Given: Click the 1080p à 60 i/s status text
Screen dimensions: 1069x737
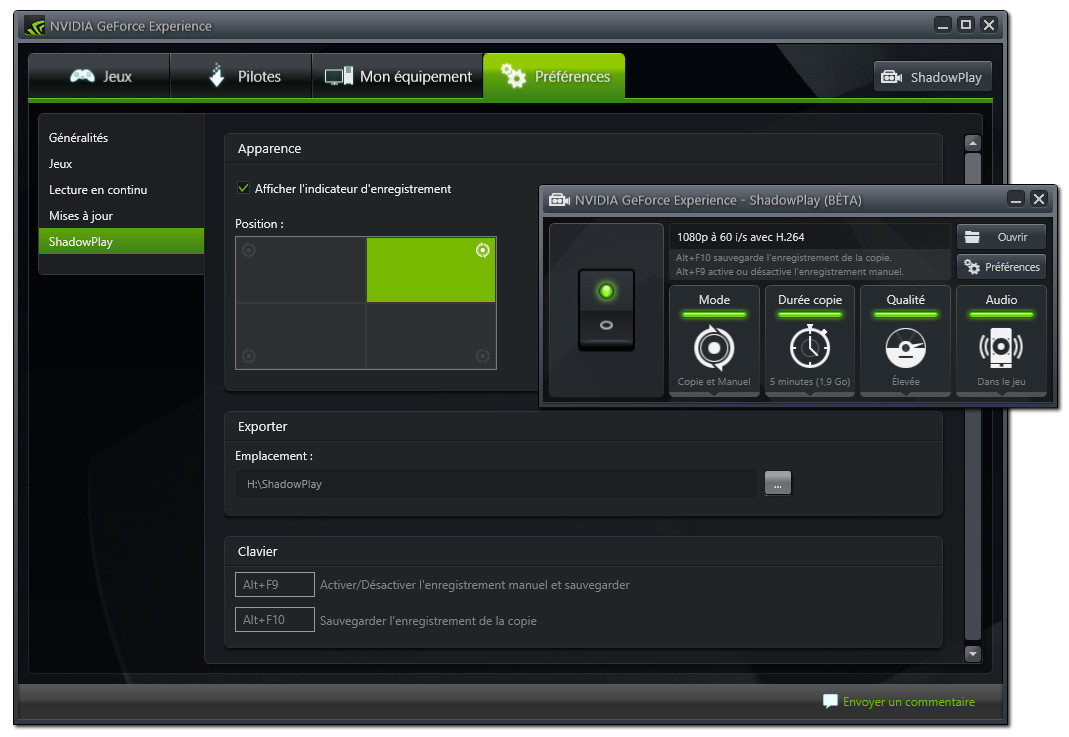Looking at the screenshot, I should click(x=740, y=237).
